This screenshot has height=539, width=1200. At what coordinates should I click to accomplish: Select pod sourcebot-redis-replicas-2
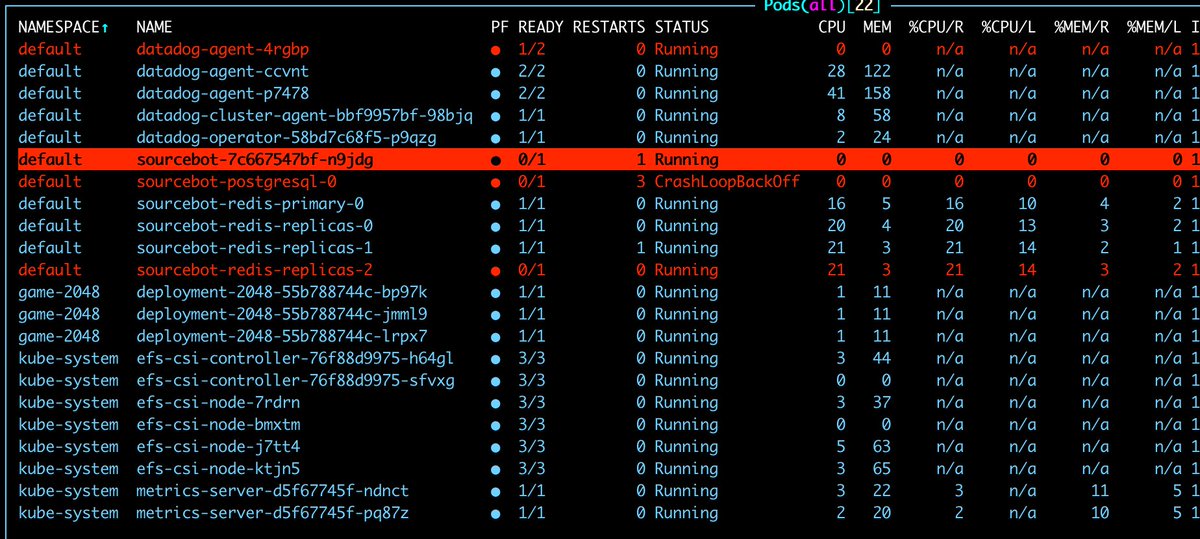[255, 270]
